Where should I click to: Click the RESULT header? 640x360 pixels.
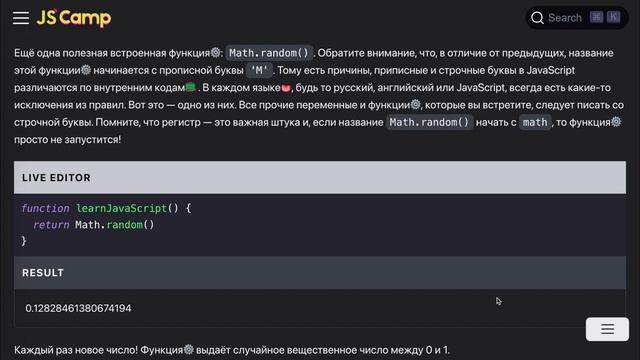[320, 273]
